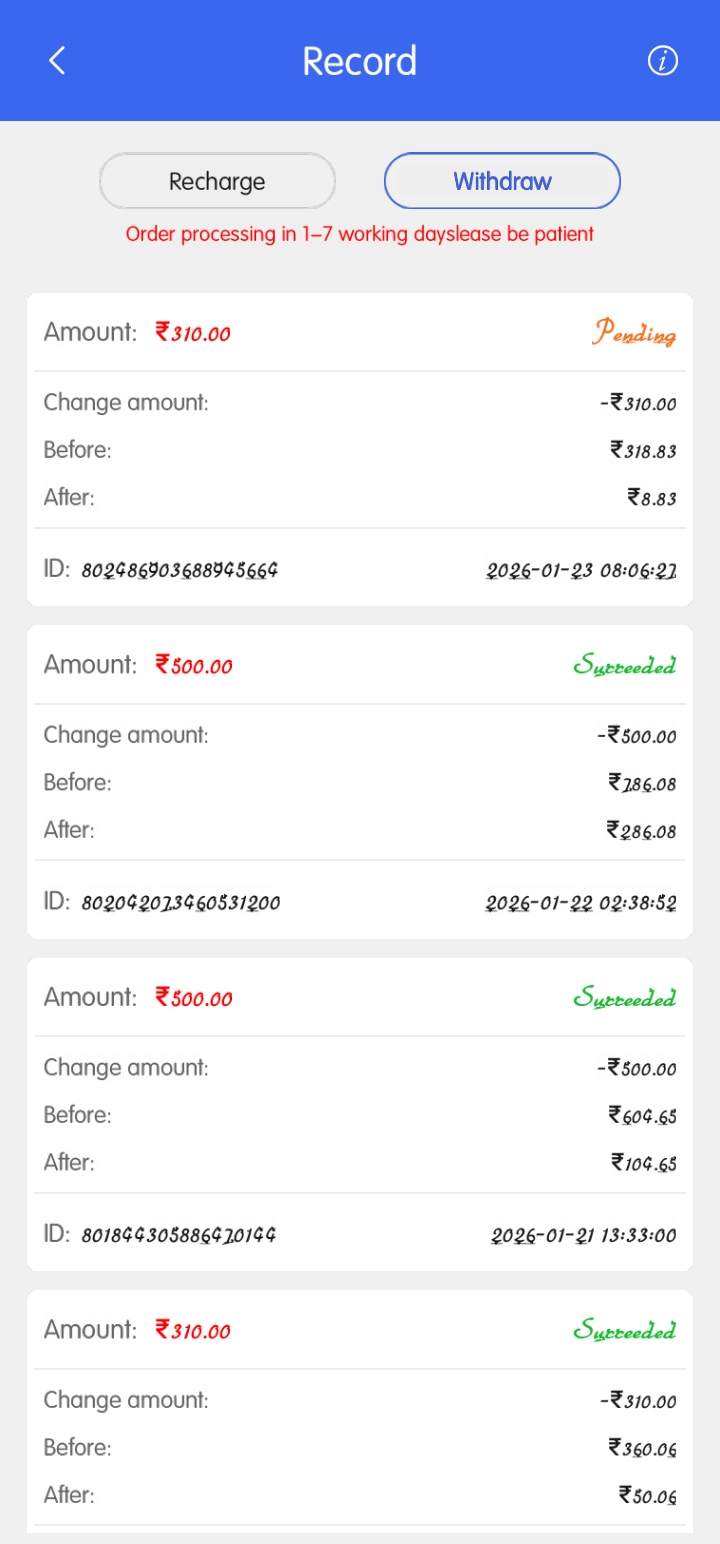Click timestamp 2026-01-22 02:38:52
The width and height of the screenshot is (720, 1544).
(581, 902)
